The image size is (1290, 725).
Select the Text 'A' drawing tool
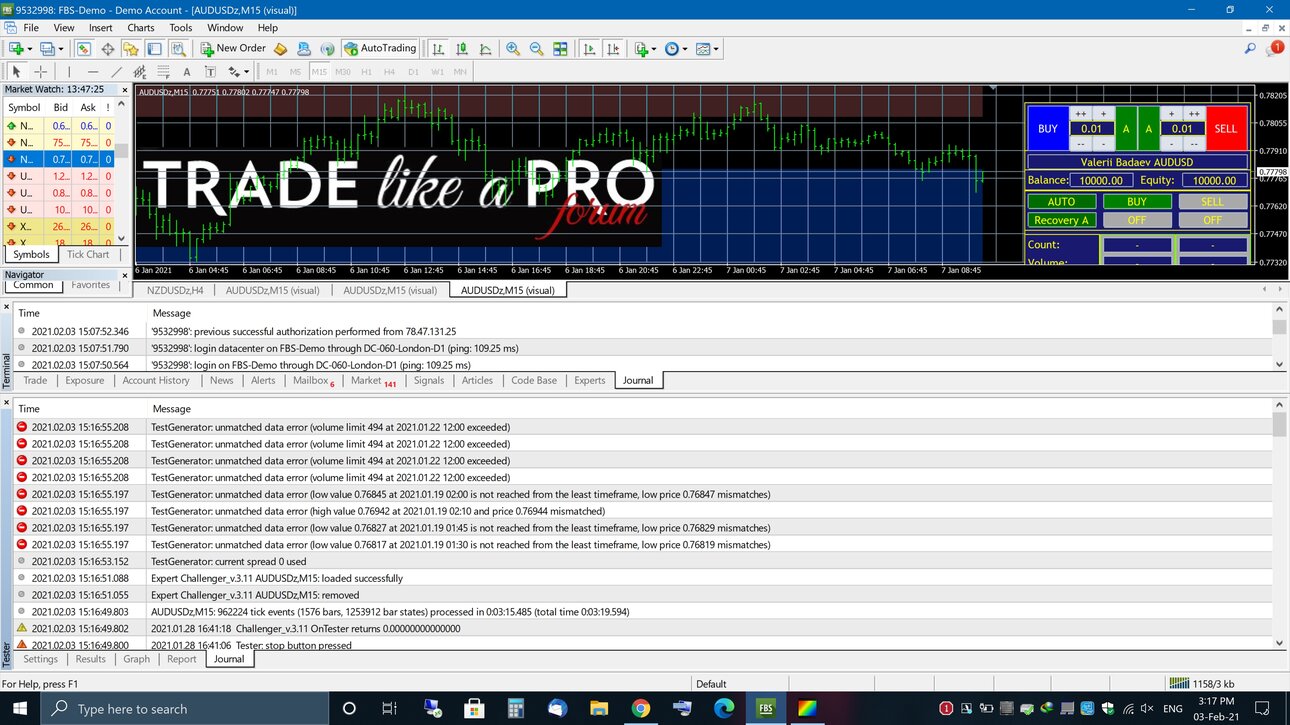[187, 72]
